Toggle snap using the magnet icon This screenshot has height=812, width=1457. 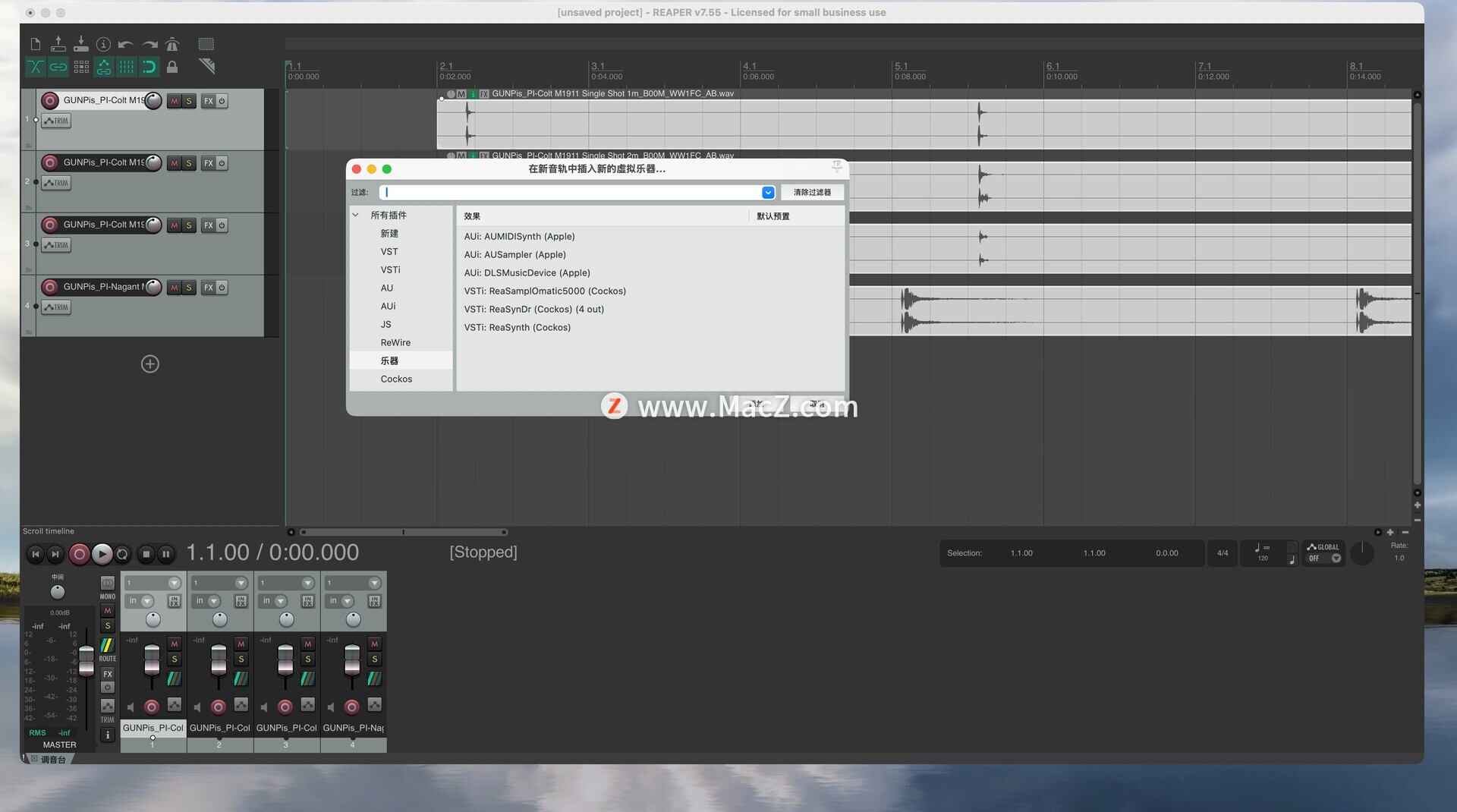pyautogui.click(x=149, y=68)
